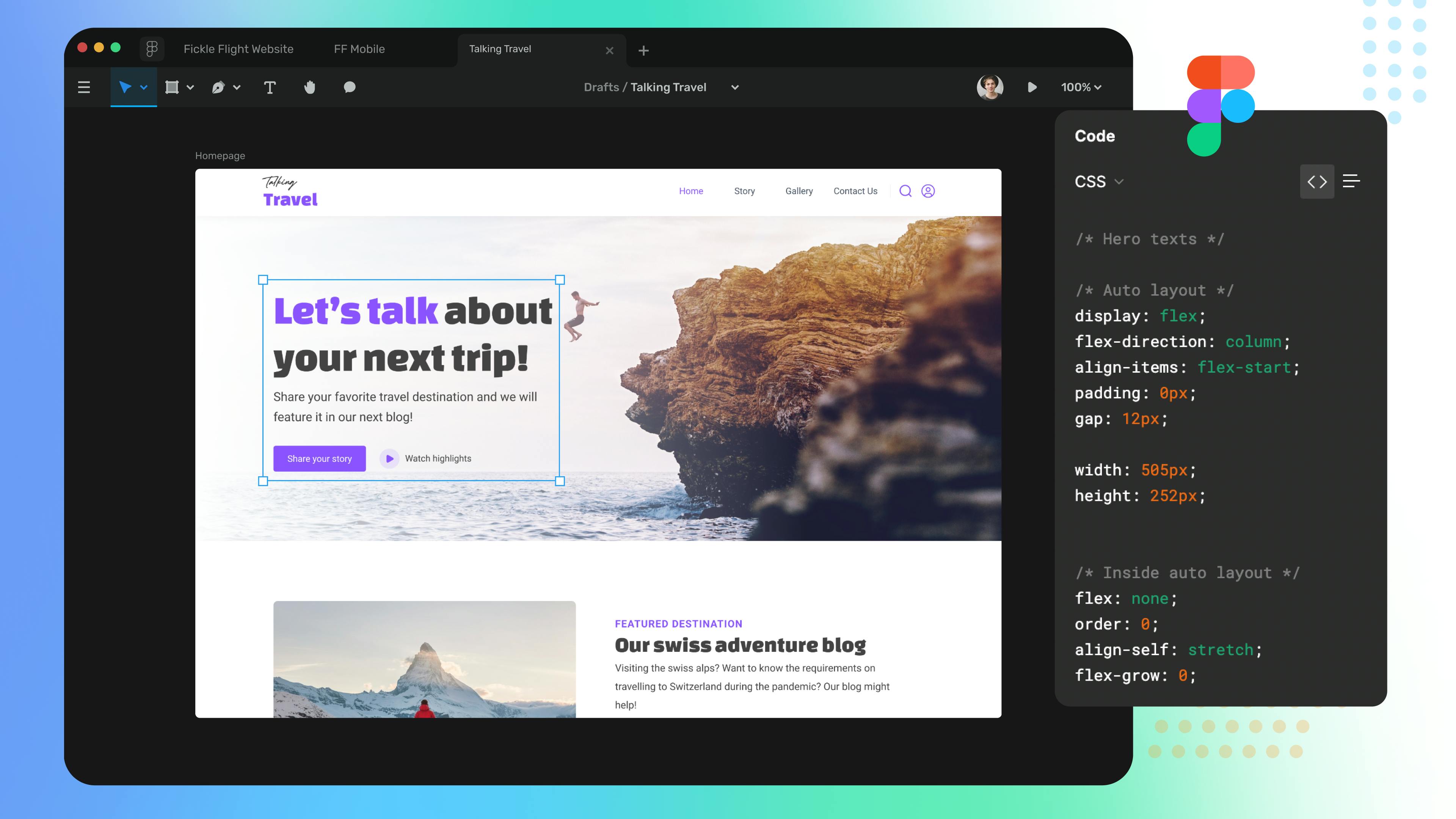Viewport: 1456px width, 819px height.
Task: Click the search icon in navbar
Action: 905,191
